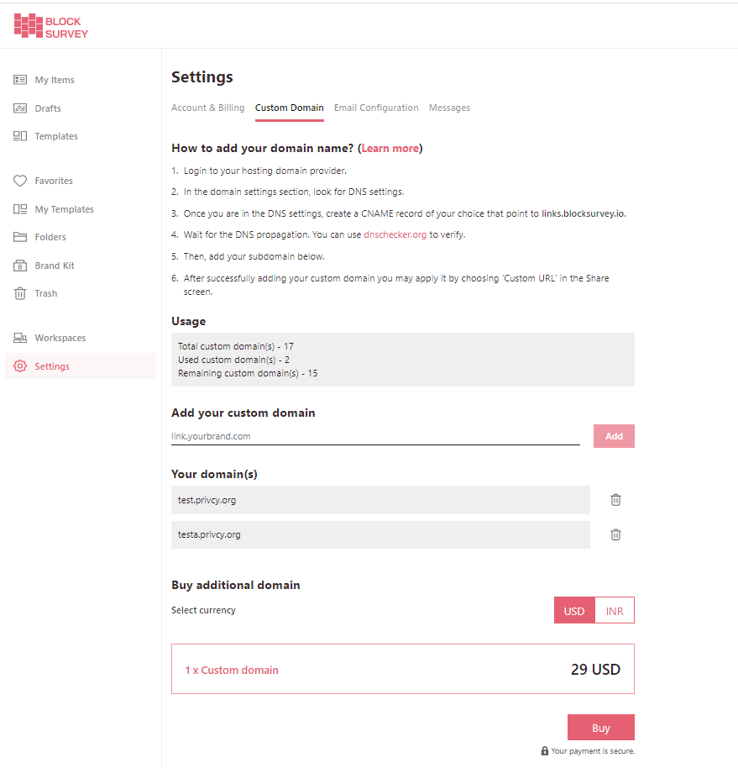This screenshot has width=738, height=768.
Task: Select the 1 x Custom domain box
Action: coord(403,669)
